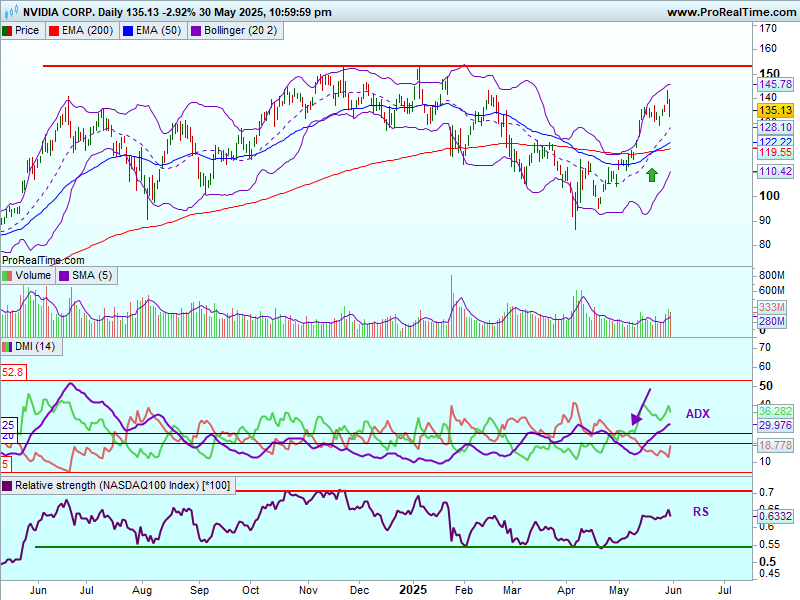The image size is (800, 600).
Task: Click the green upward arrow on the price chart
Action: 652,175
